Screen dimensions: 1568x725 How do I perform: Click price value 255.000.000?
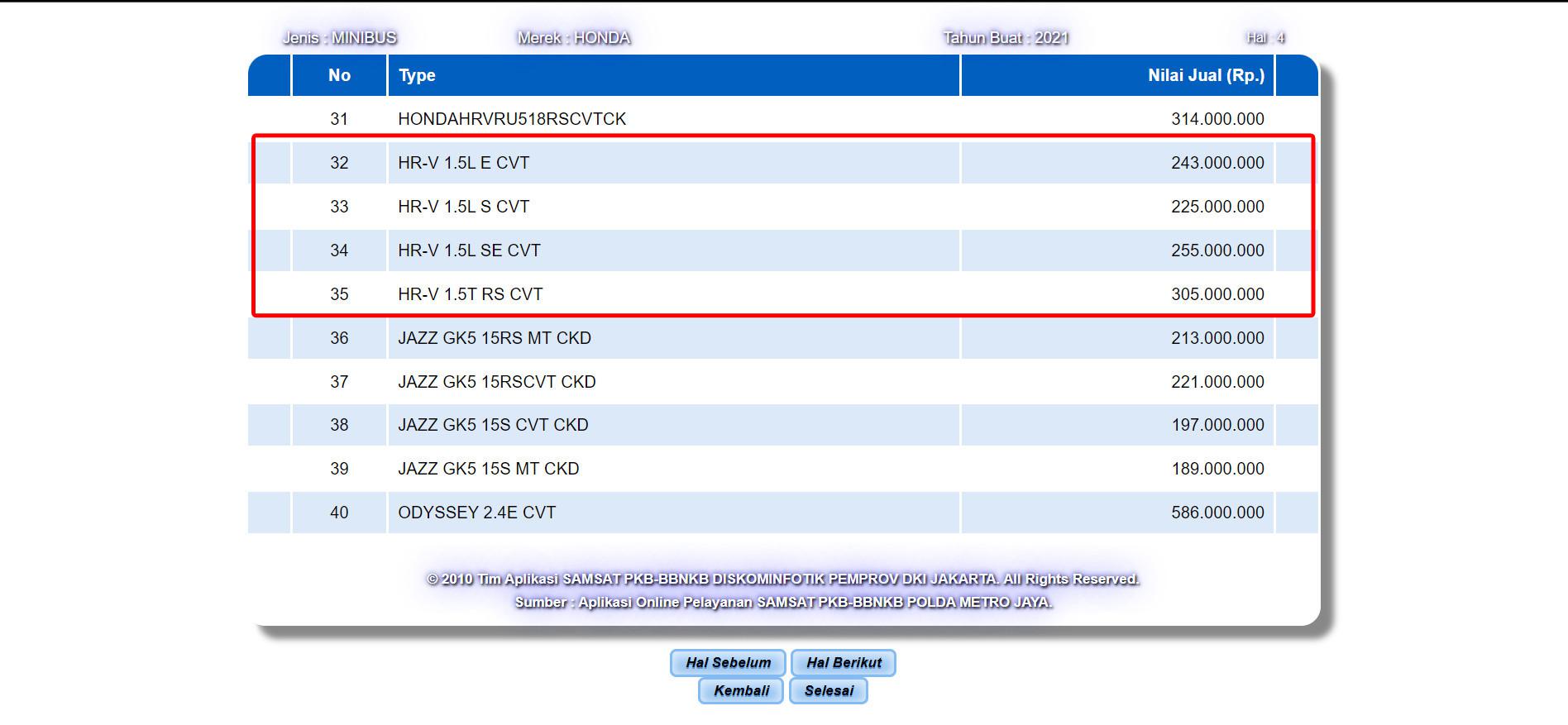[1217, 250]
